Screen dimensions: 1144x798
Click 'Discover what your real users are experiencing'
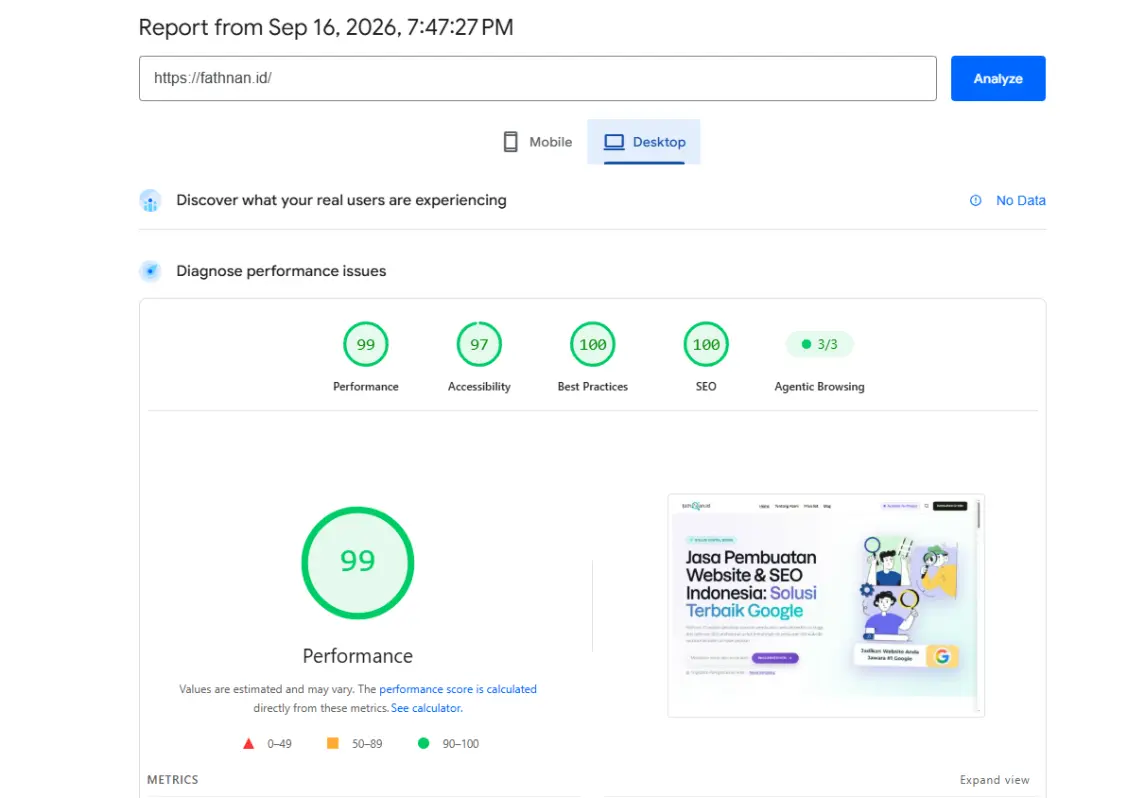[x=341, y=200]
